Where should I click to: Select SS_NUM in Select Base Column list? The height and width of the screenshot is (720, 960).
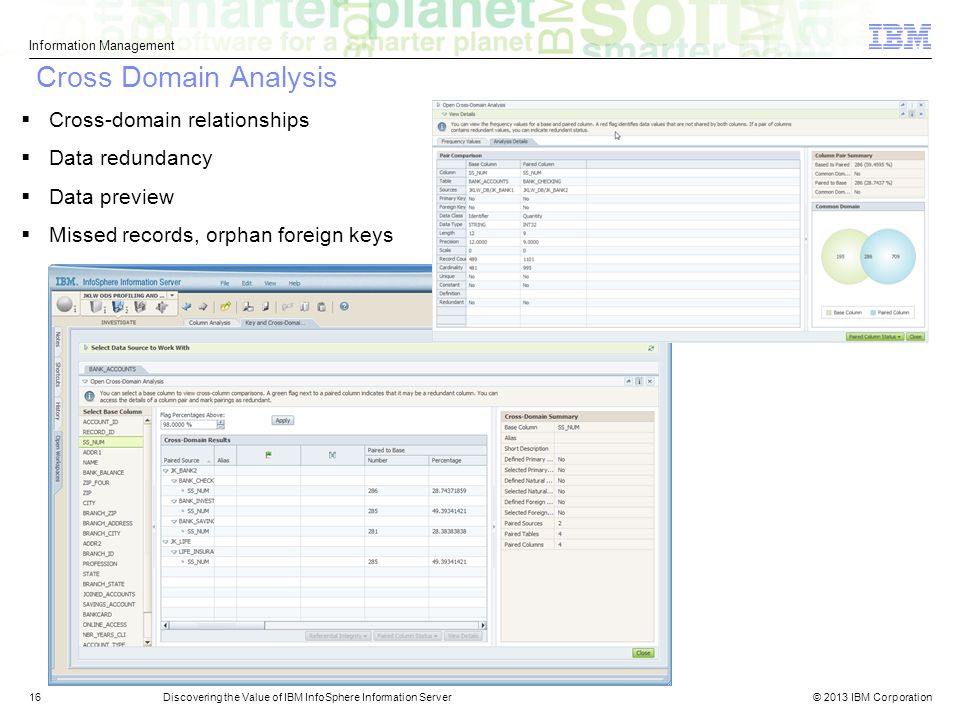pyautogui.click(x=112, y=442)
